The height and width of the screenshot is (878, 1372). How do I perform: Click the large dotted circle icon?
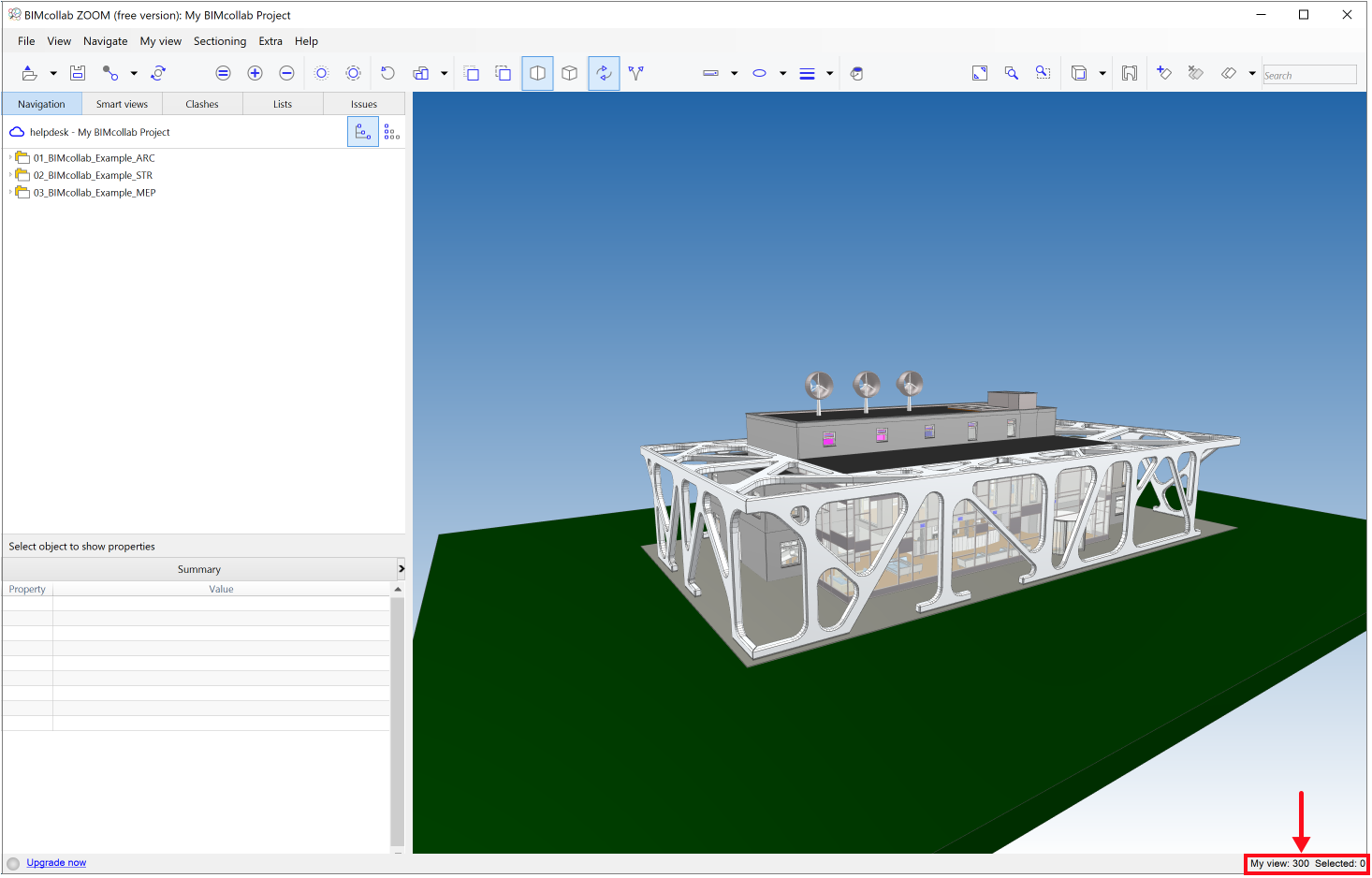point(353,73)
